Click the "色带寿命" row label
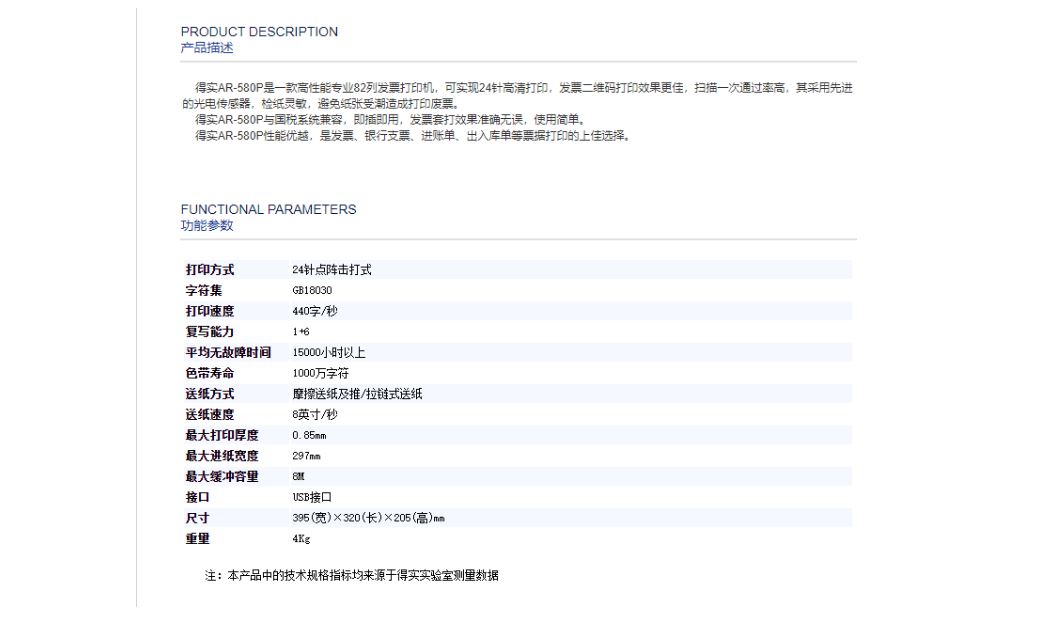Image resolution: width=1060 pixels, height=640 pixels. [210, 373]
